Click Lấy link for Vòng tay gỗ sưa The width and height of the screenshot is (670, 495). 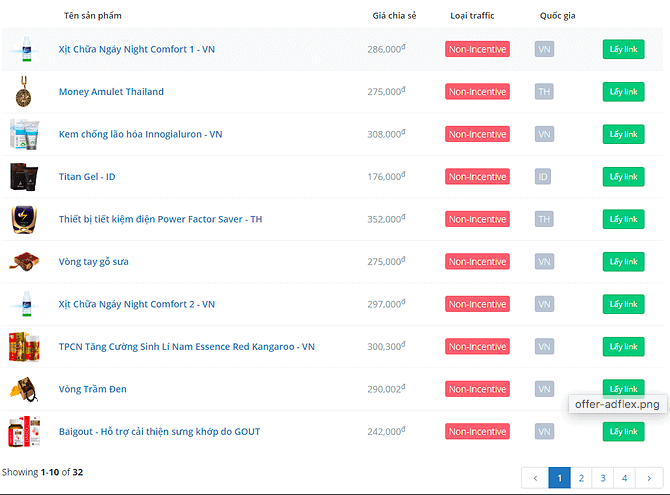(x=623, y=262)
